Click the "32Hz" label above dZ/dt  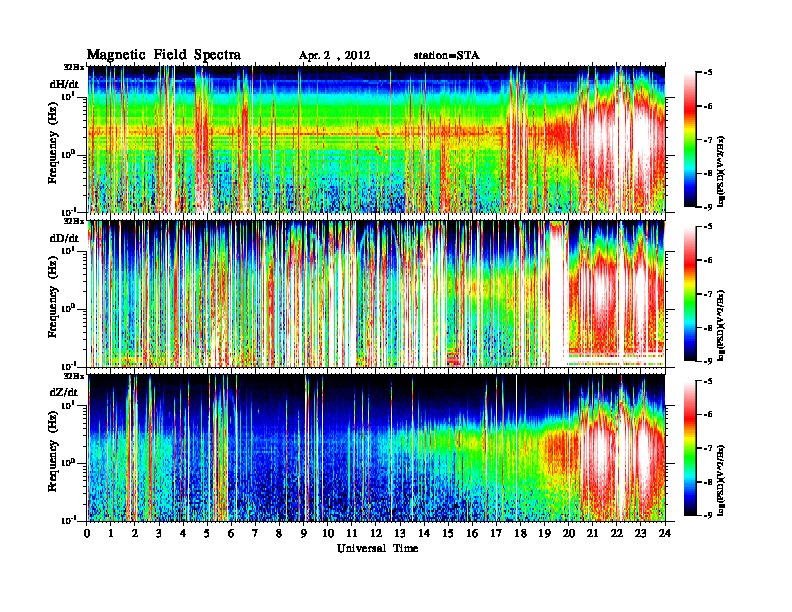tap(74, 376)
